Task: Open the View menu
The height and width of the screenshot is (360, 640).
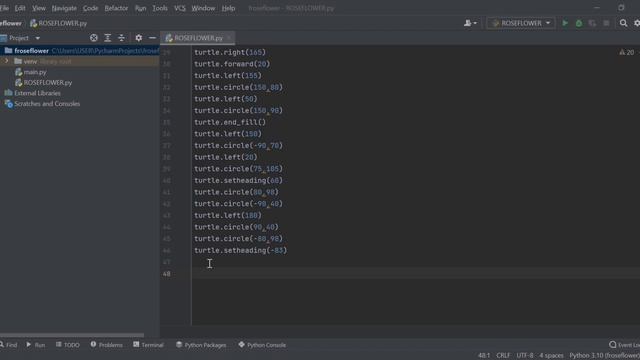Action: click(x=39, y=8)
